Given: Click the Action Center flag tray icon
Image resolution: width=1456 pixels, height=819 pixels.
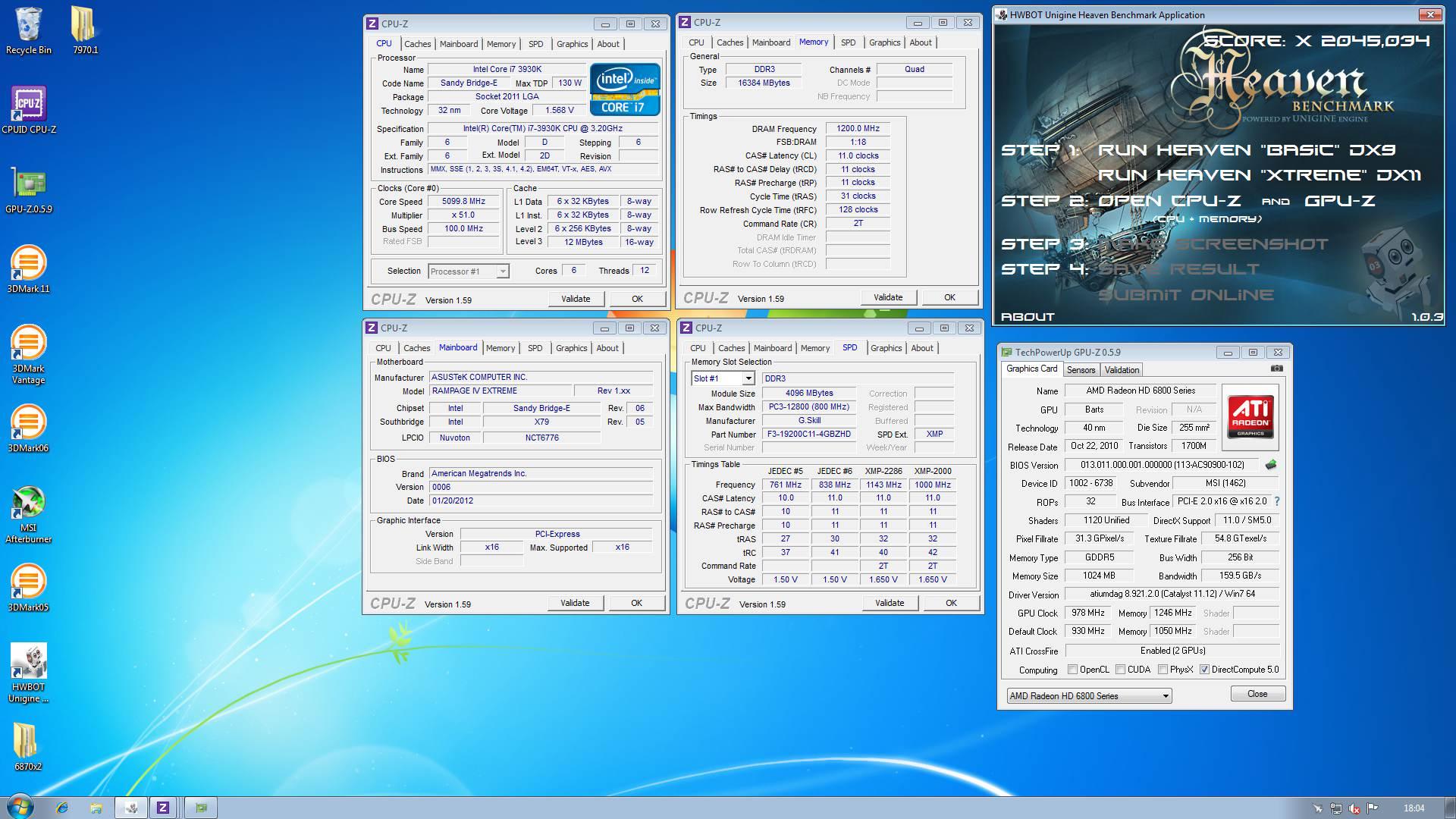Looking at the screenshot, I should 1373,808.
